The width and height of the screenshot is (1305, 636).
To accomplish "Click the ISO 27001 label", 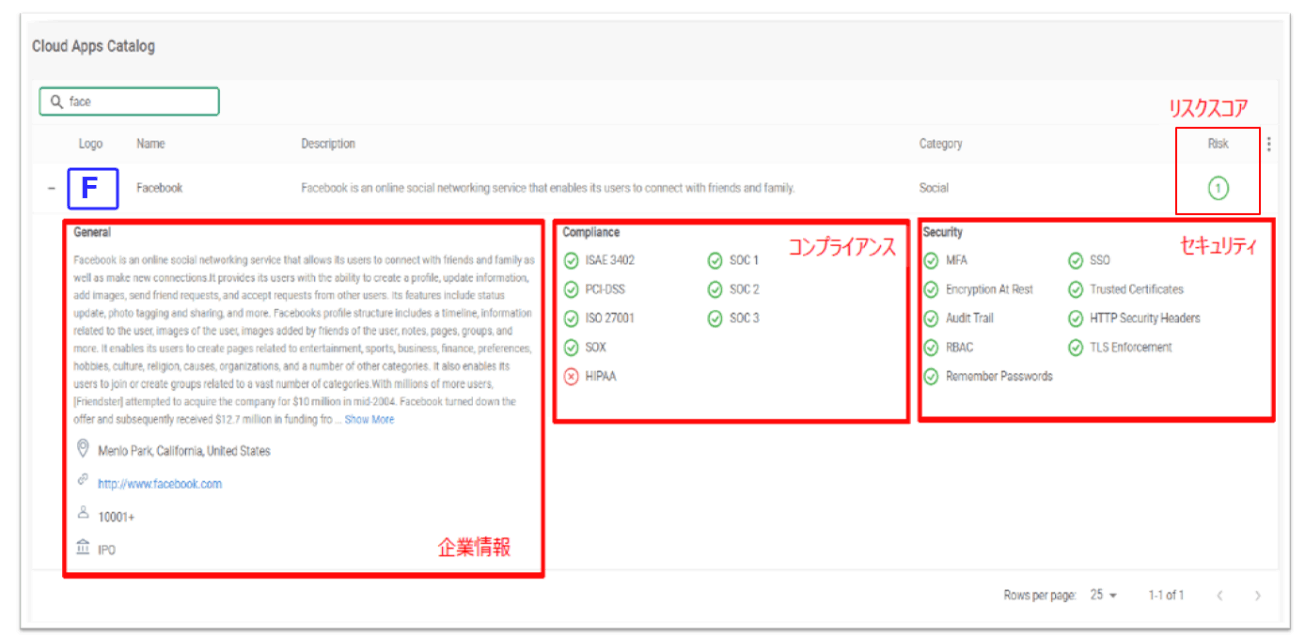I will click(610, 319).
